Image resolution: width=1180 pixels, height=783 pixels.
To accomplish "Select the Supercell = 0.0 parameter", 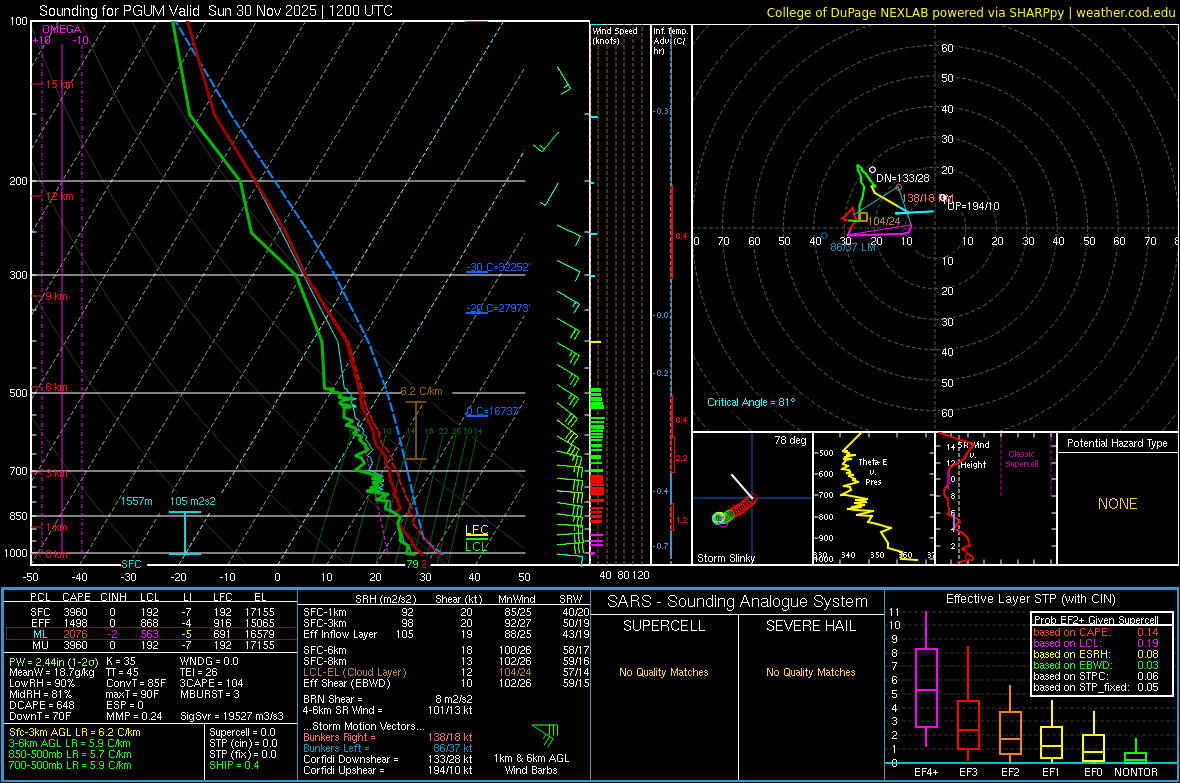I will tap(242, 732).
